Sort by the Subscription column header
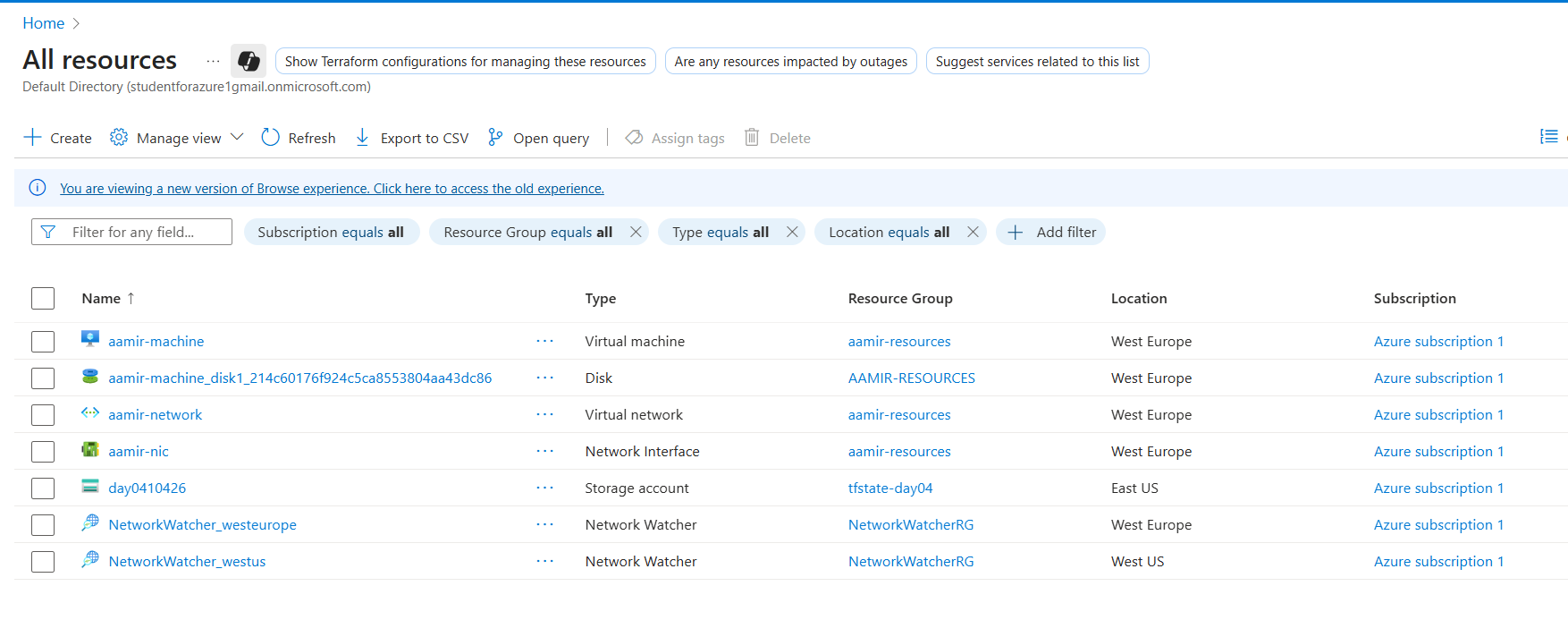 pyautogui.click(x=1414, y=298)
